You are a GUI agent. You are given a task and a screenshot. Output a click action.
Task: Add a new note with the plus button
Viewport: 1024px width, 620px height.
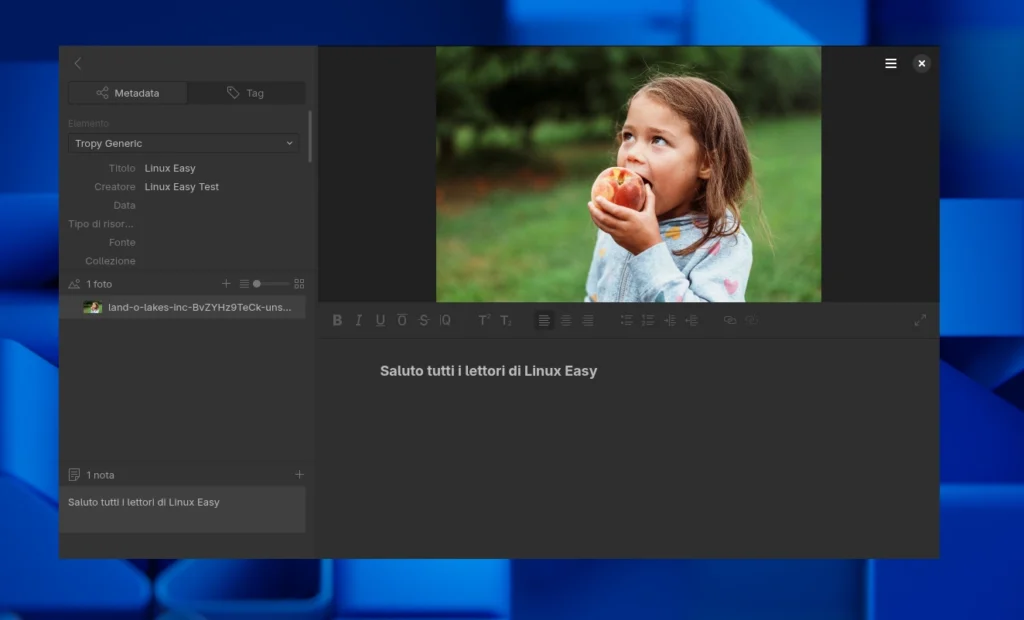(299, 474)
